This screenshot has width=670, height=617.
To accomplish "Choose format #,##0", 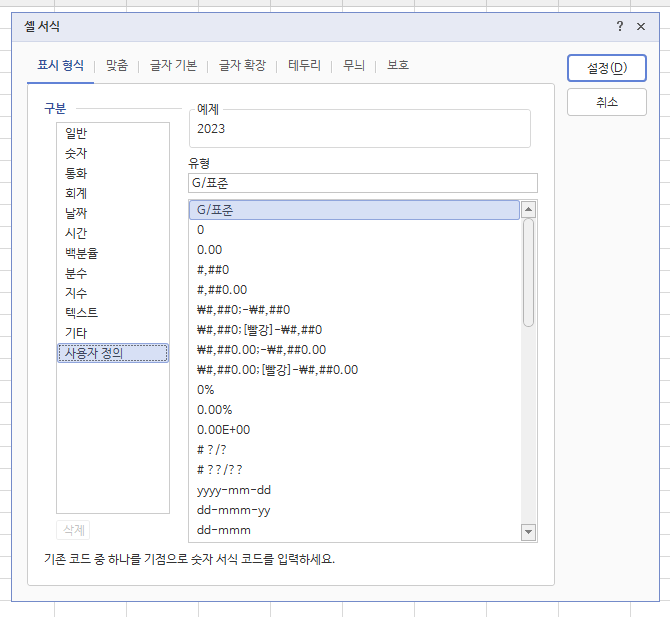I will [x=354, y=270].
